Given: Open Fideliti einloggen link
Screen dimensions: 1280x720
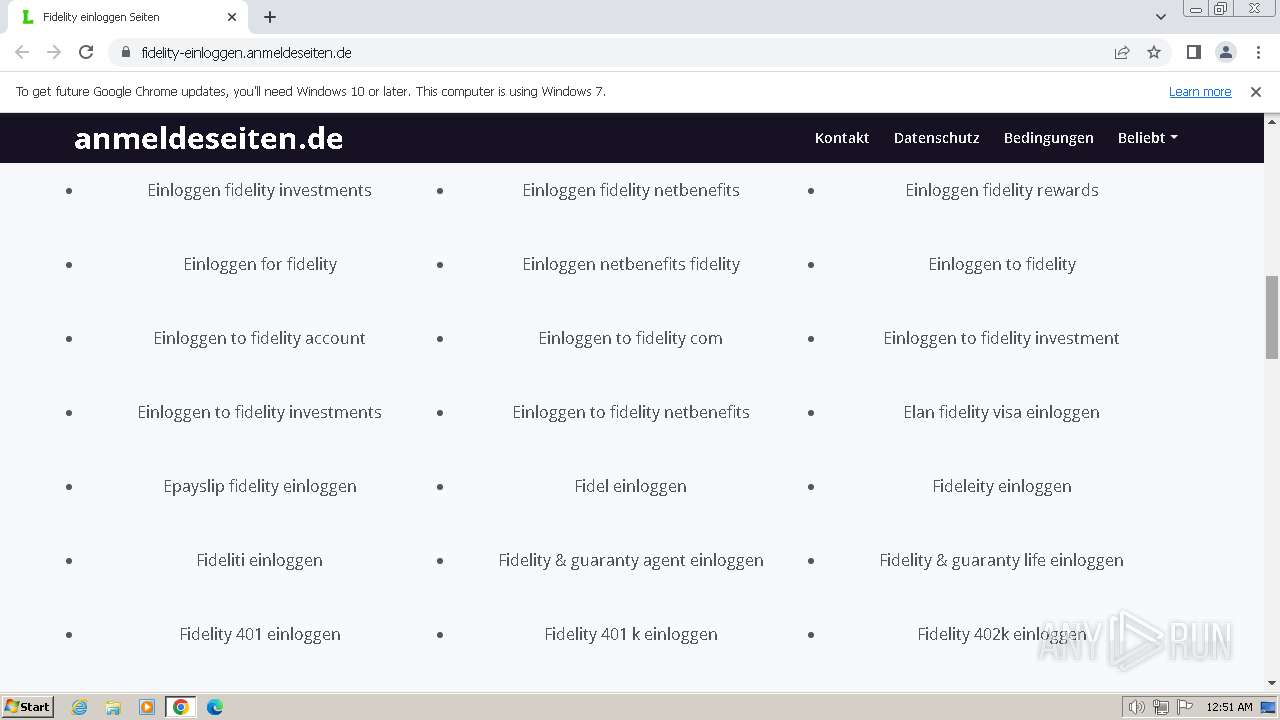Looking at the screenshot, I should 259,560.
